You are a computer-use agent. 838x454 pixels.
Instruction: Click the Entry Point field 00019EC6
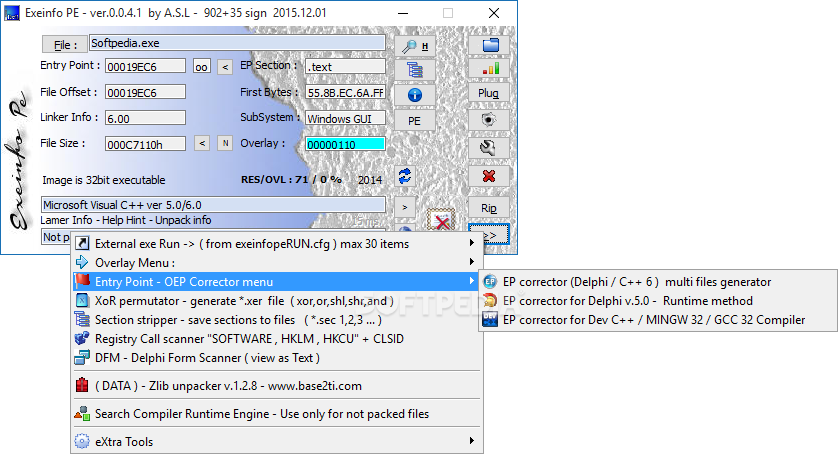coord(145,66)
